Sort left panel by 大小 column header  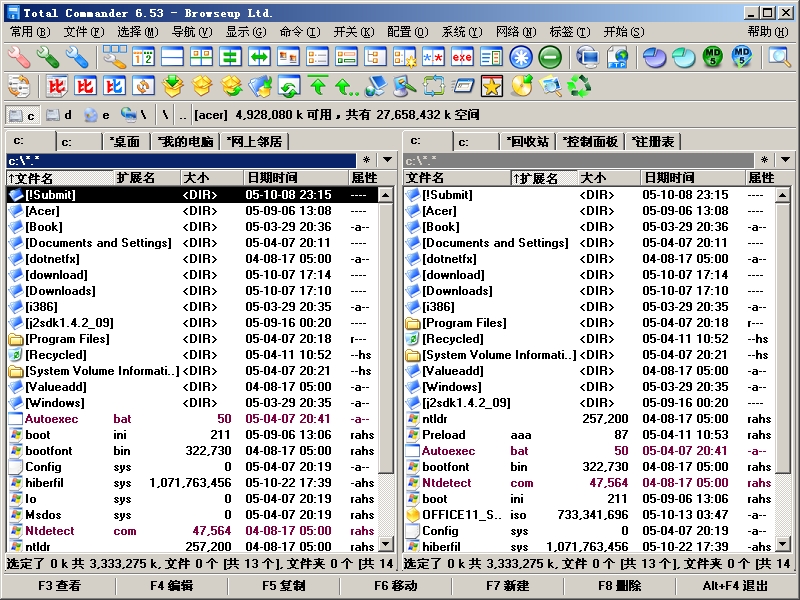(211, 178)
